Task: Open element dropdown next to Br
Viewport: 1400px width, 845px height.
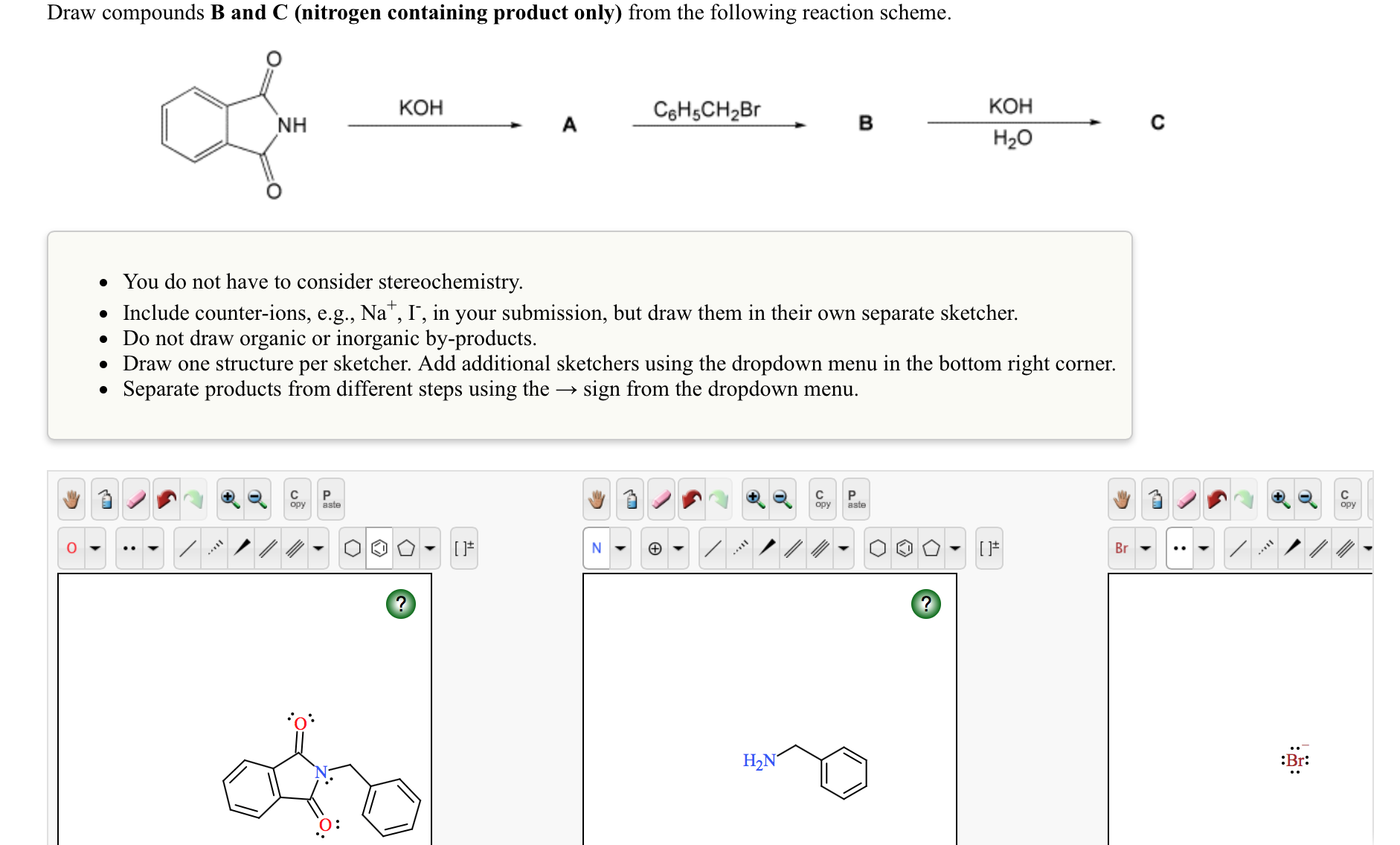Action: point(1146,548)
